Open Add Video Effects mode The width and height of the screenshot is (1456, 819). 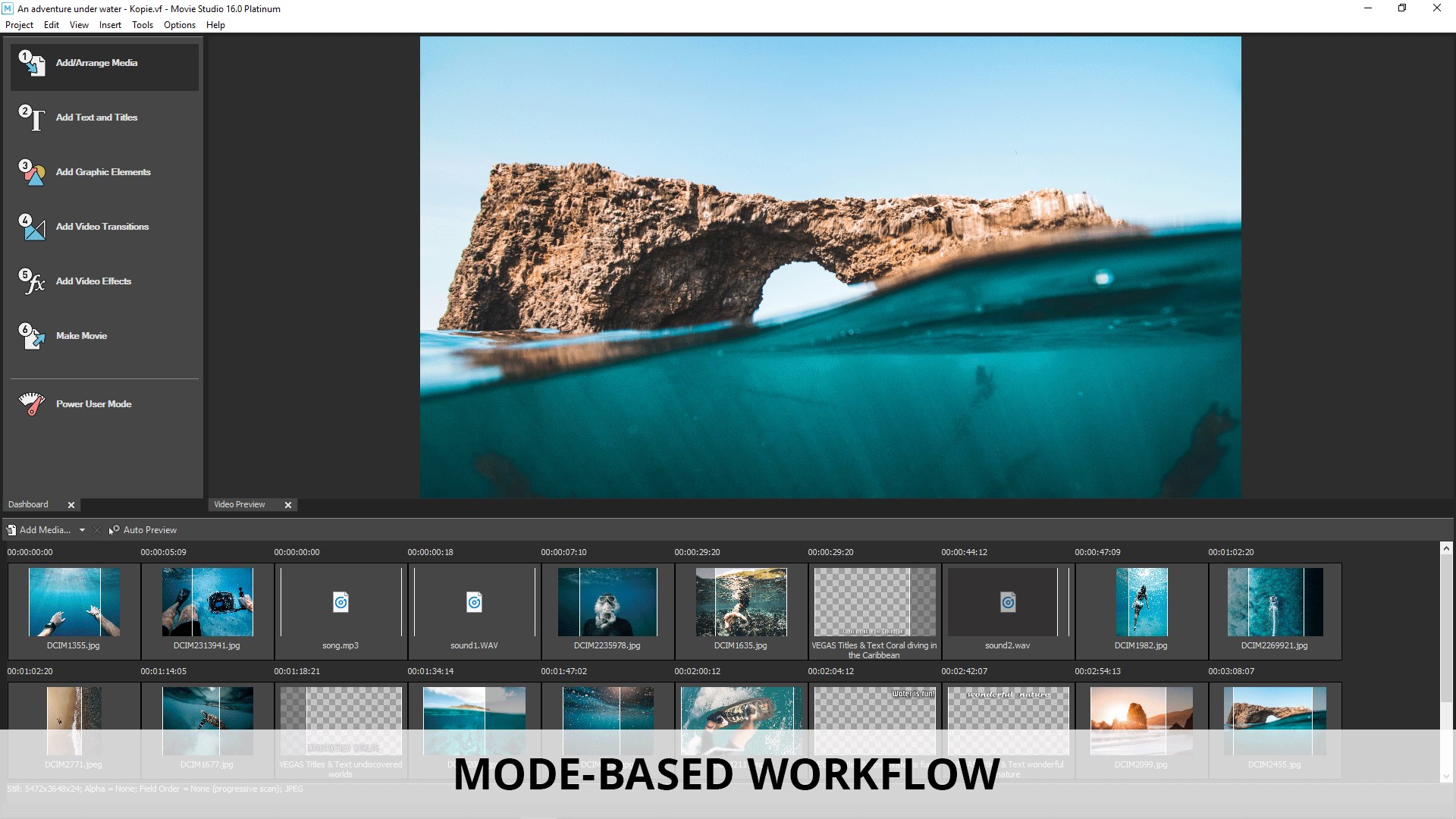click(x=93, y=282)
